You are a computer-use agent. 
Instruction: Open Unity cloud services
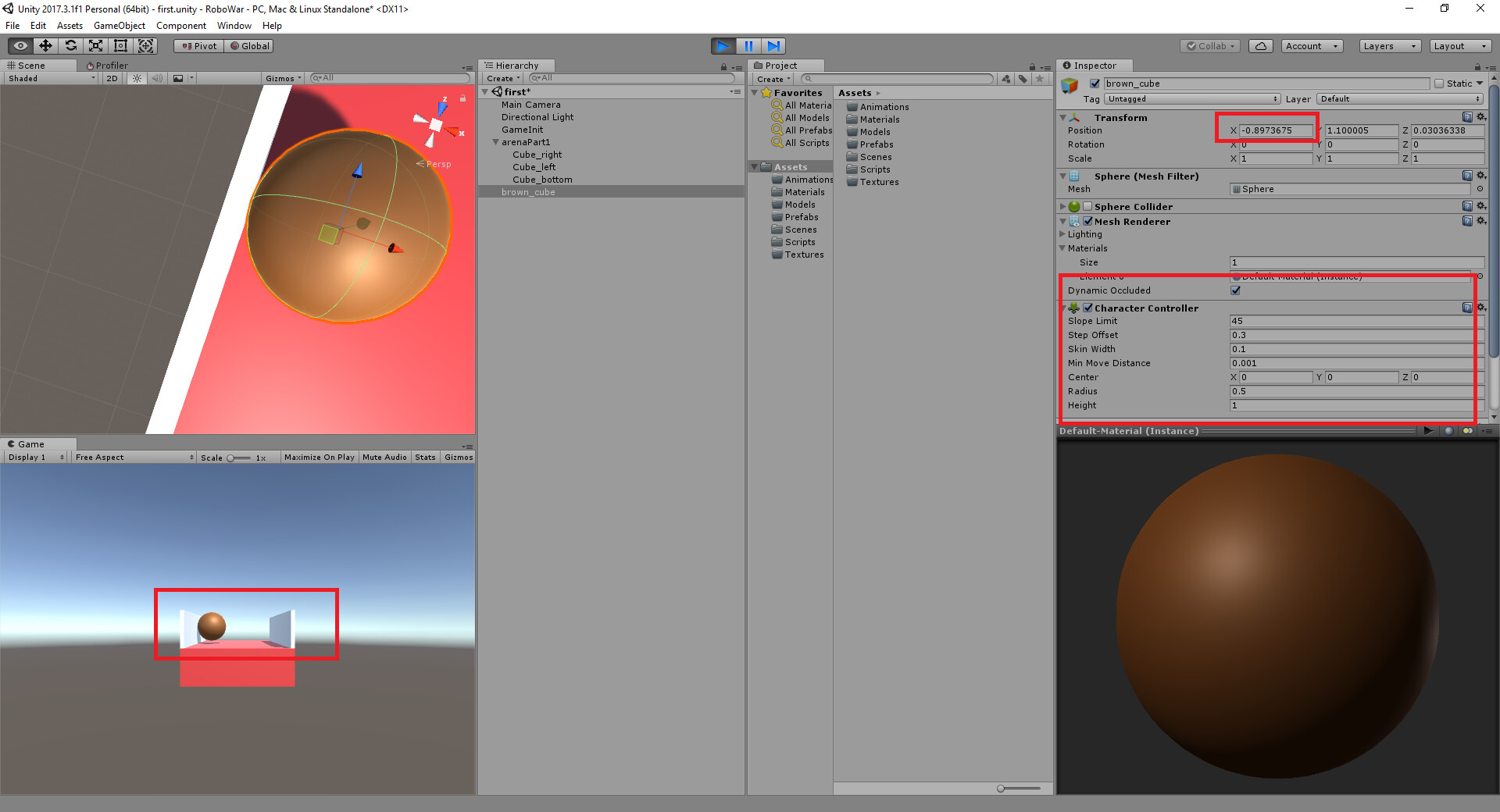click(x=1260, y=45)
